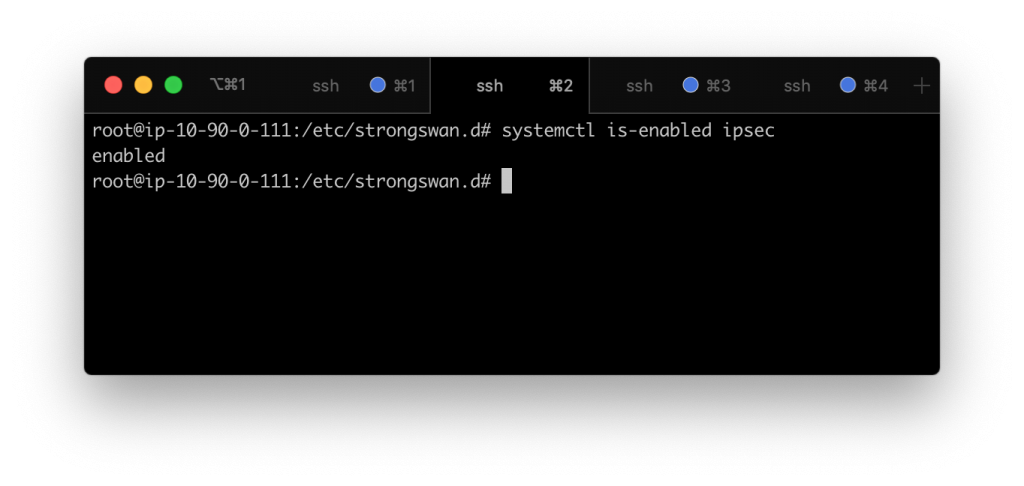This screenshot has width=1024, height=486.
Task: Click the blue dot on the third ssh tab
Action: [x=690, y=86]
